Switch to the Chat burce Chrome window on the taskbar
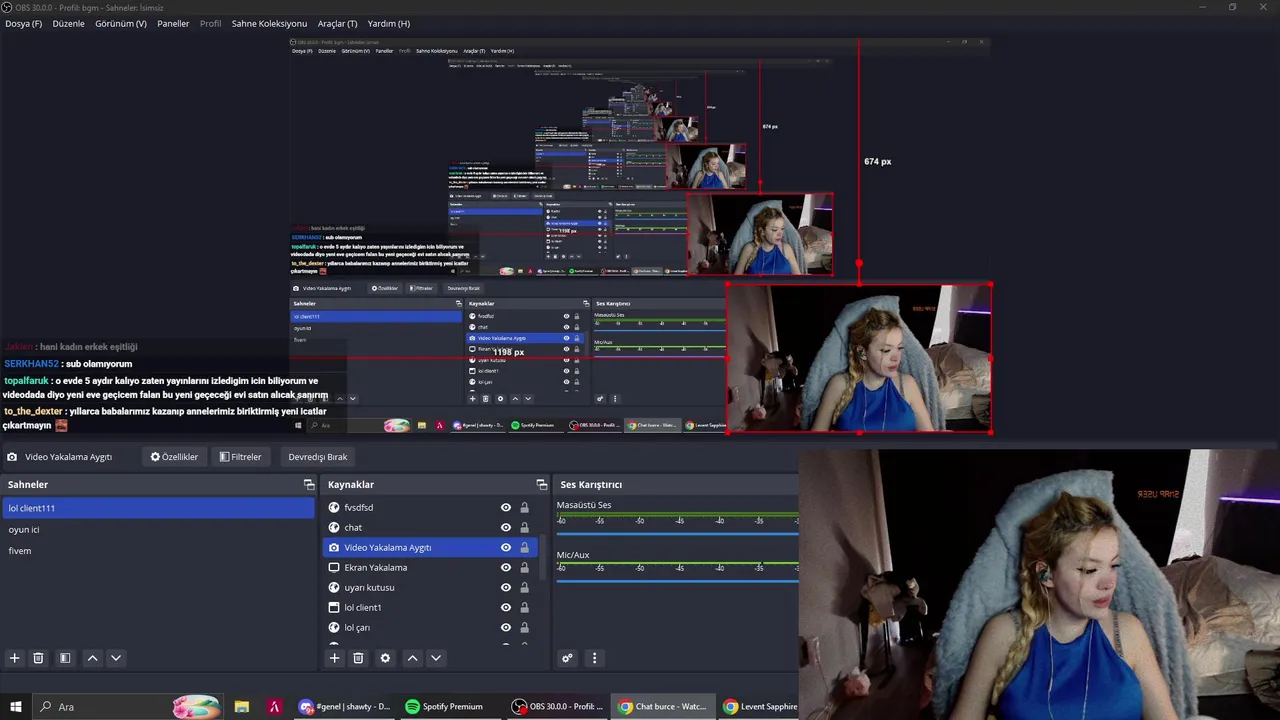This screenshot has width=1280, height=720. click(662, 707)
